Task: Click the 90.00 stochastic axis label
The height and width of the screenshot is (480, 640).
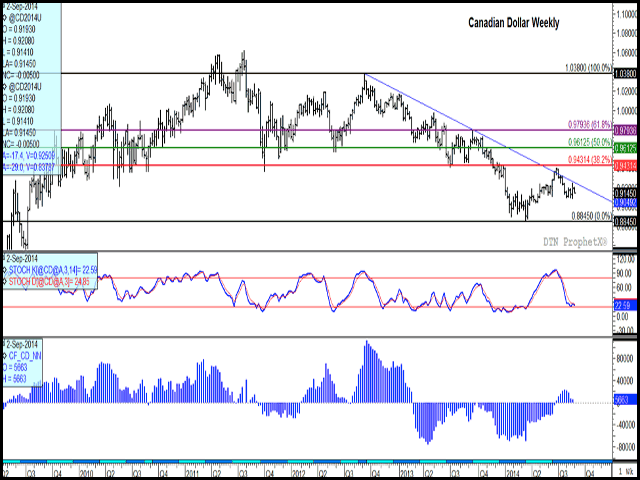Action: (626, 273)
